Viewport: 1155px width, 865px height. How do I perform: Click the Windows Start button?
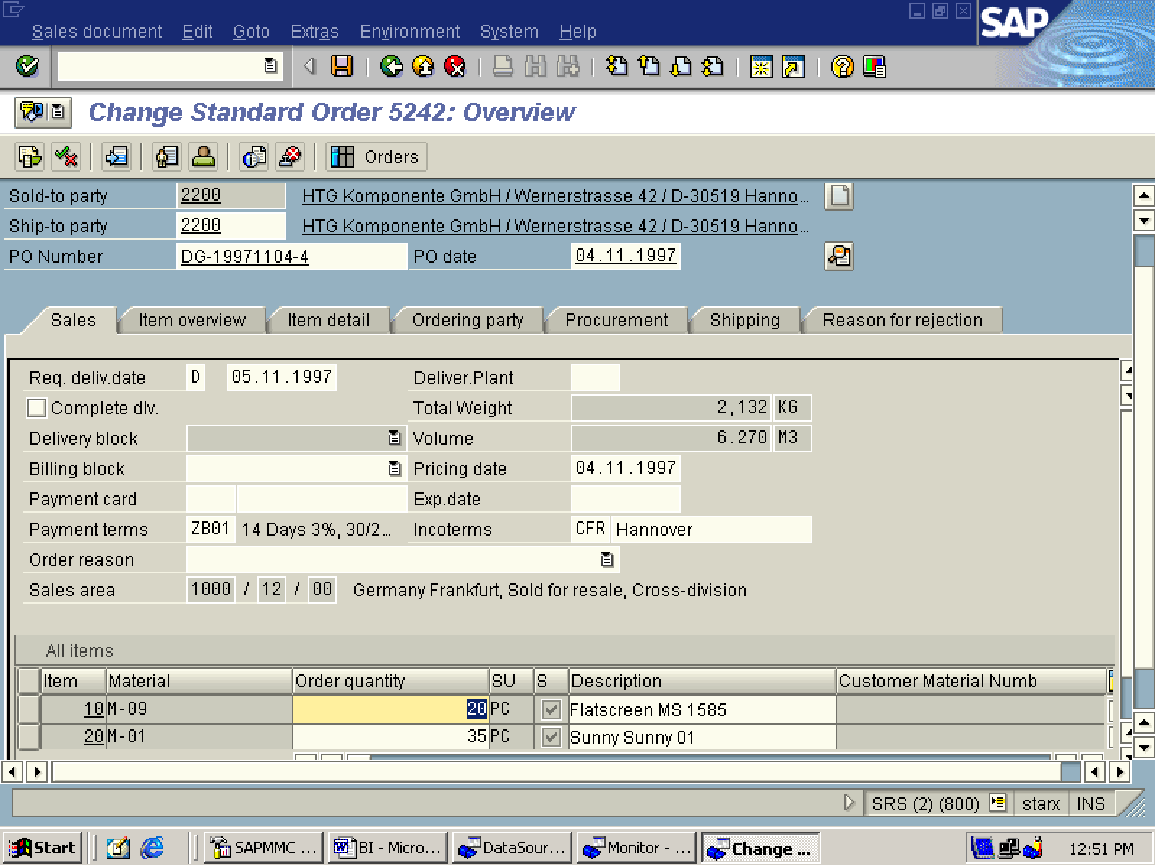(42, 848)
